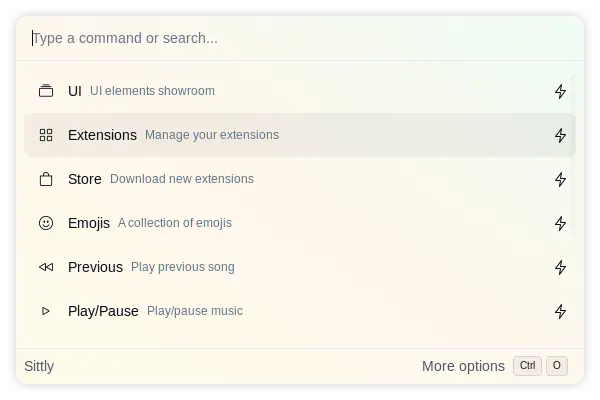Click the Sittly label in footer

(39, 366)
